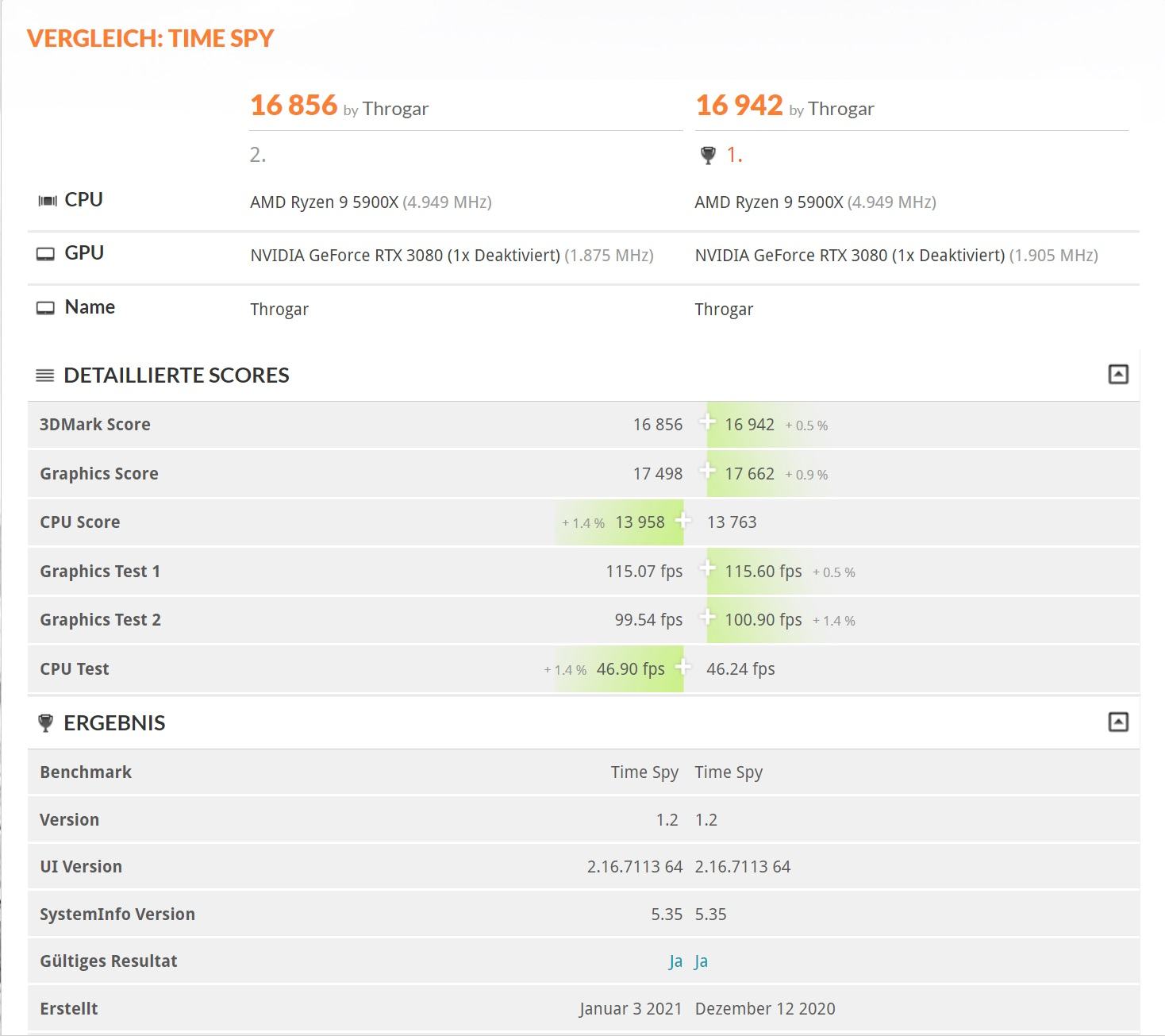Select the rank '2.' label

pyautogui.click(x=258, y=155)
